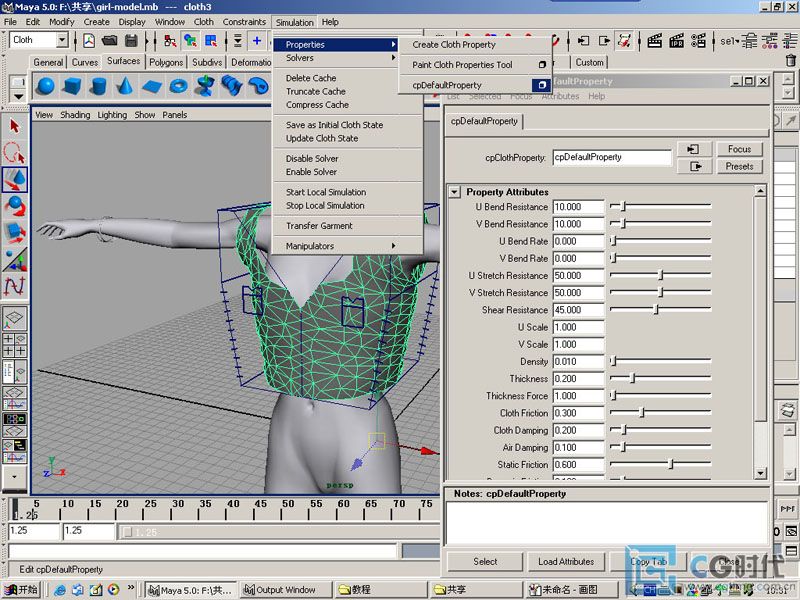Open the toolbox layout arrow at bottom
800x600 pixels.
pos(14,477)
